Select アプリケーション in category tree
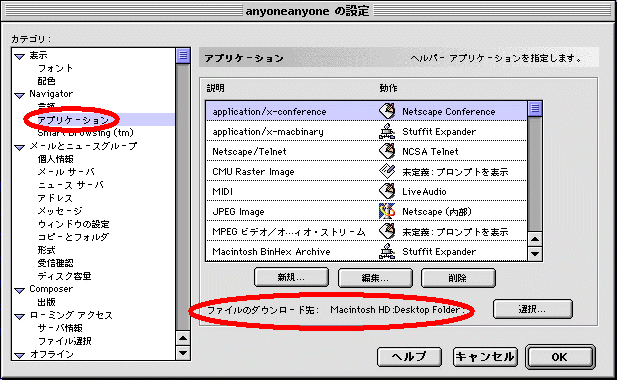This screenshot has height=380, width=617. (x=73, y=120)
